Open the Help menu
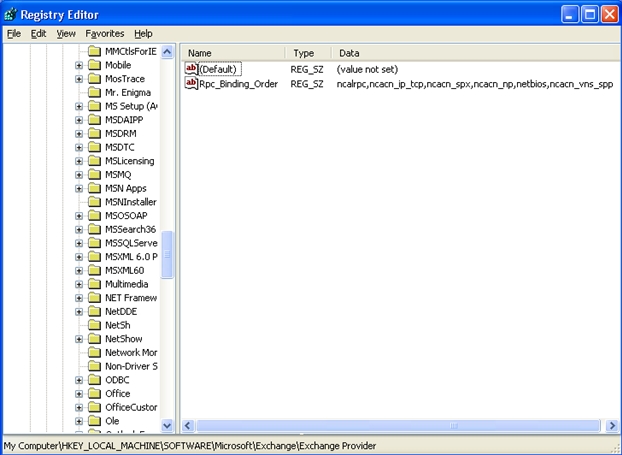This screenshot has height=455, width=622. [143, 34]
